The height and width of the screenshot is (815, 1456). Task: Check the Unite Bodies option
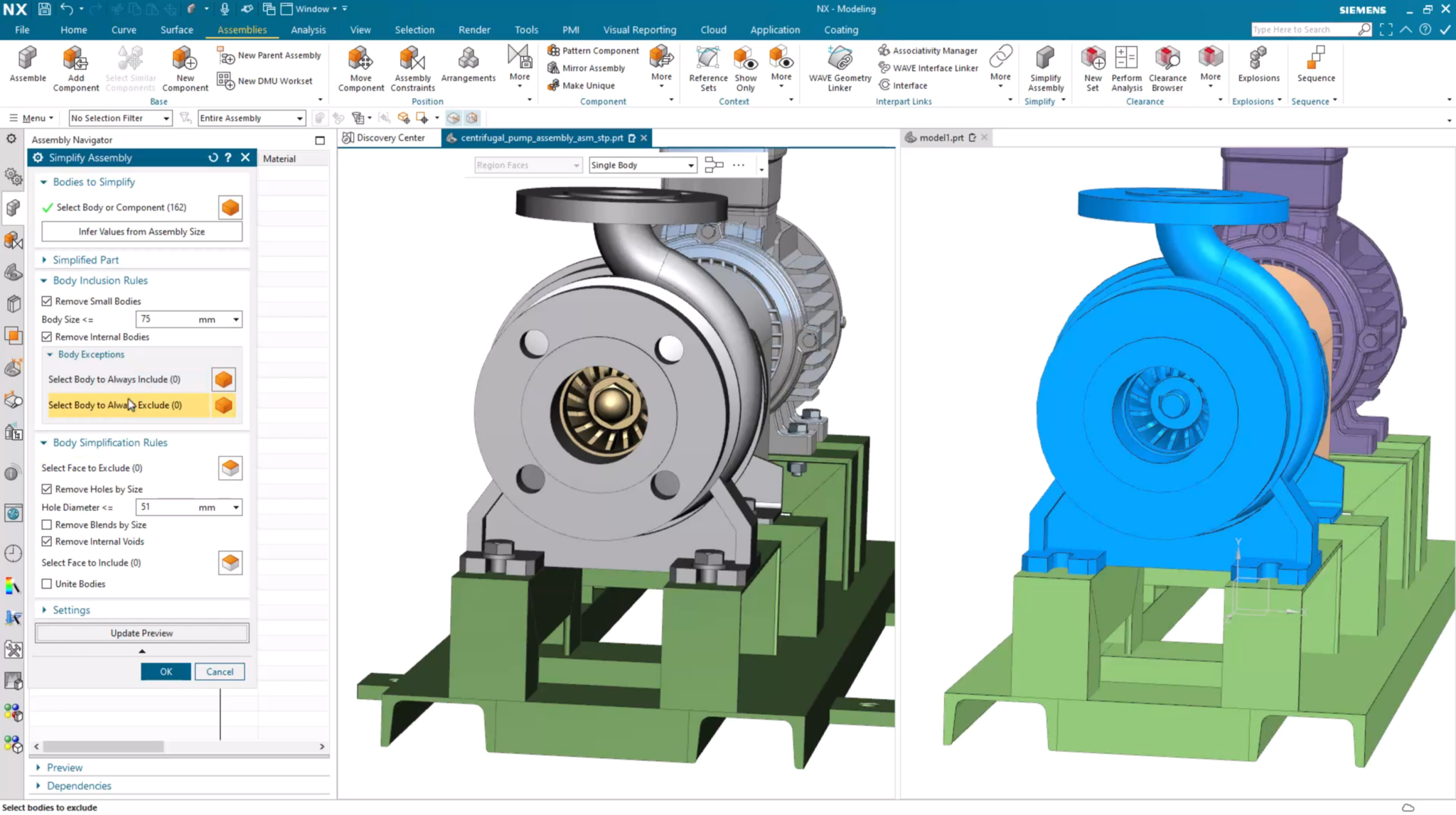tap(47, 583)
